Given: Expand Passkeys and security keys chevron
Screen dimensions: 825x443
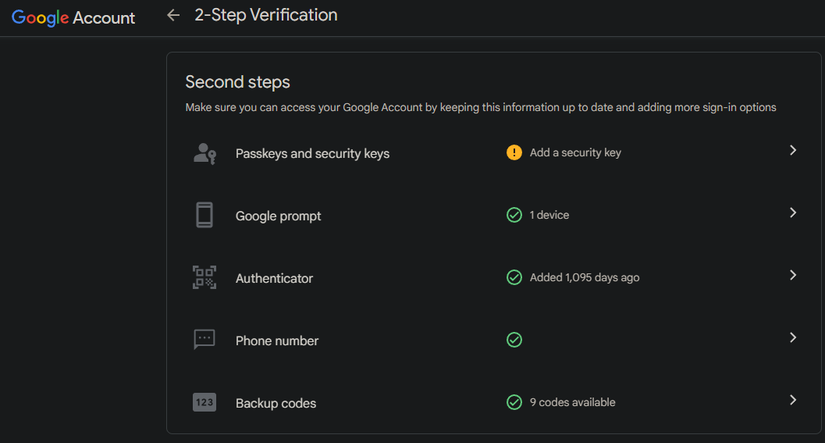Looking at the screenshot, I should coord(793,150).
